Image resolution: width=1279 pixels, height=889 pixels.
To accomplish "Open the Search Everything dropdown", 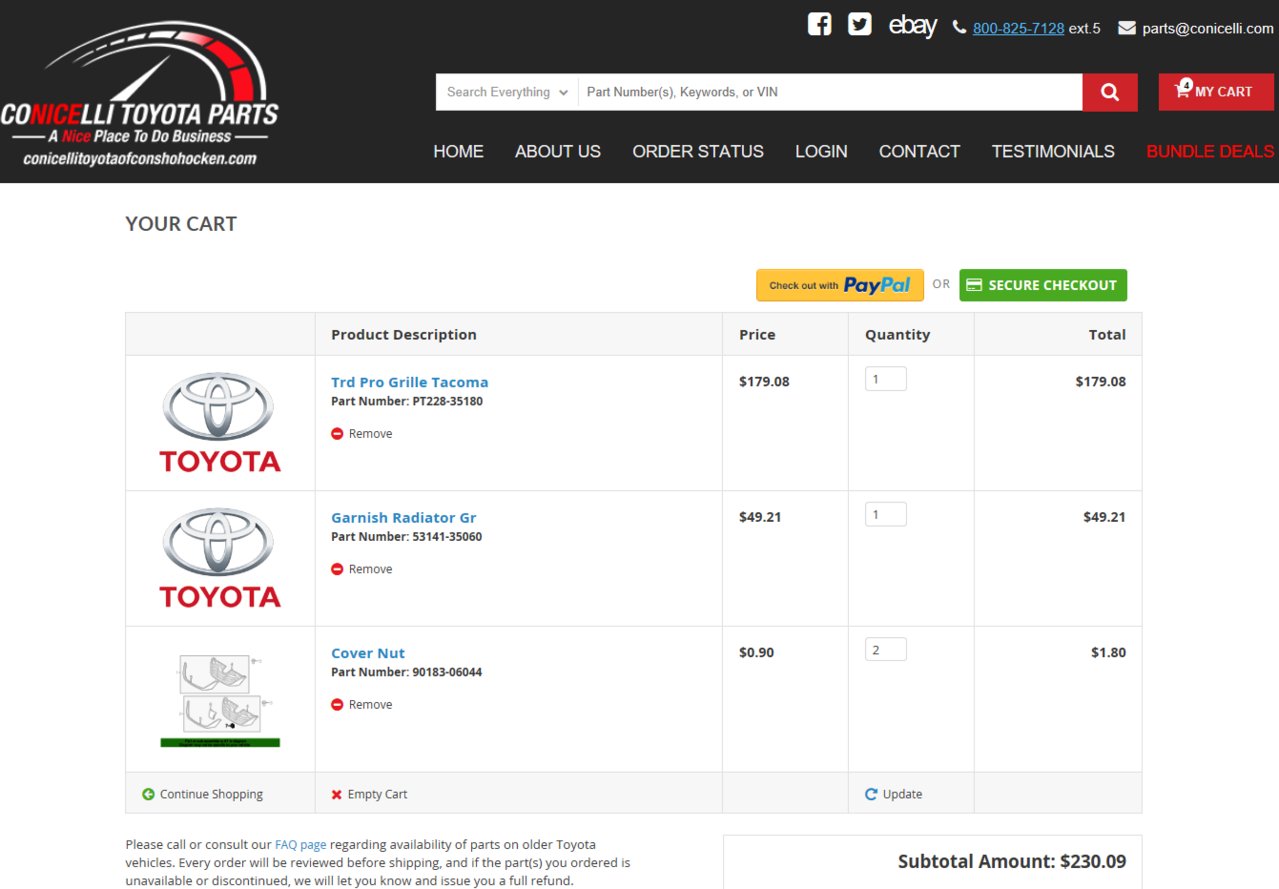I will point(507,92).
